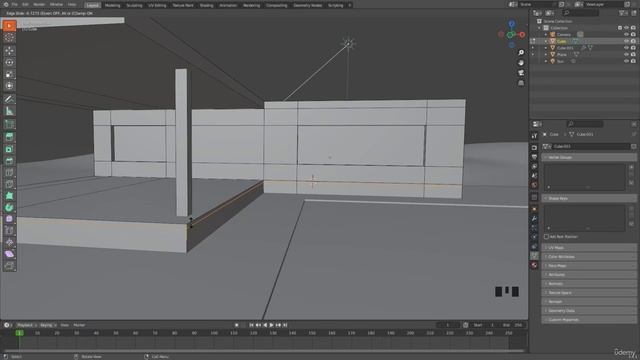This screenshot has height=360, width=640.
Task: Switch to the Geometry Nodes workspace tab
Action: tap(307, 5)
